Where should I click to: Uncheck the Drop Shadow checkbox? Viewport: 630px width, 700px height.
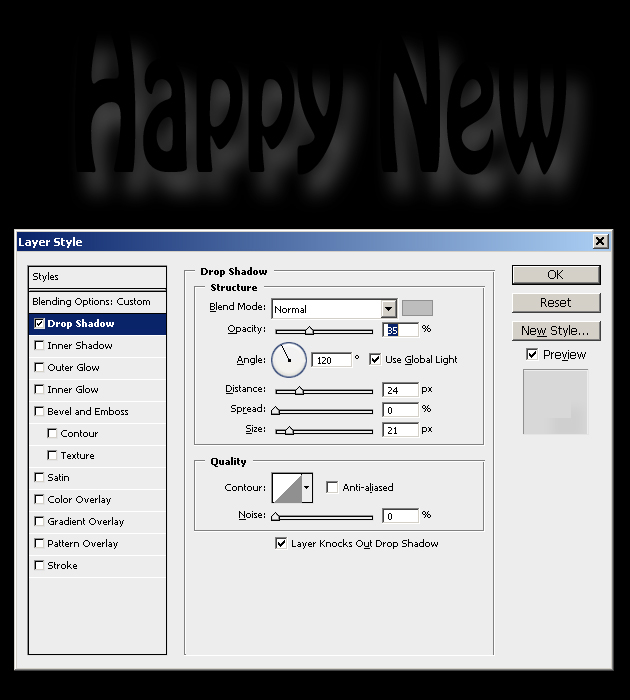39,324
